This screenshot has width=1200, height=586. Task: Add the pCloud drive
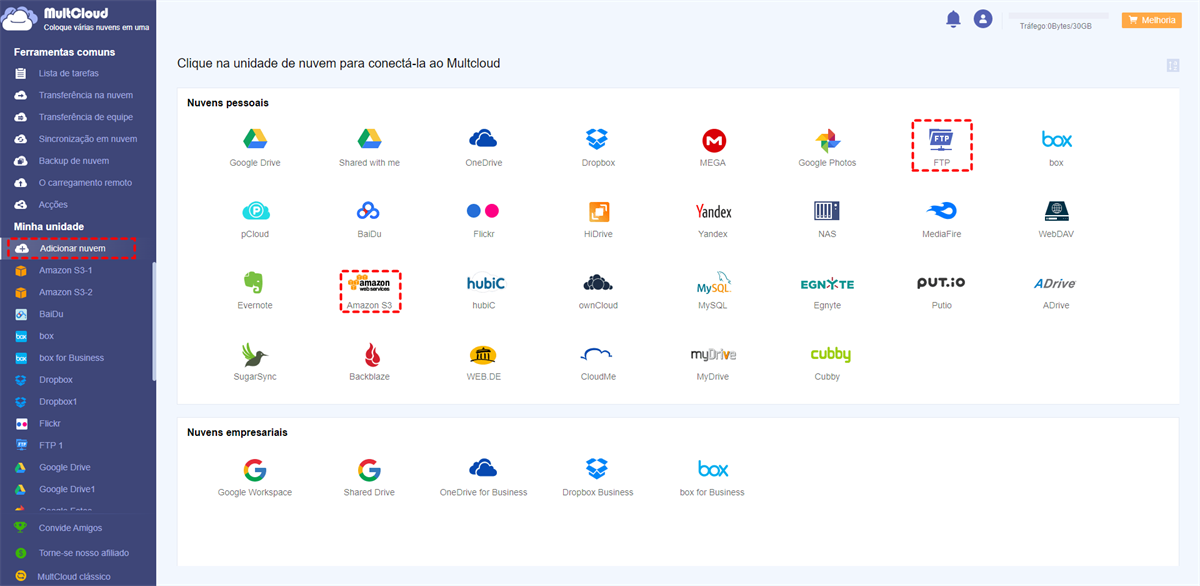255,211
